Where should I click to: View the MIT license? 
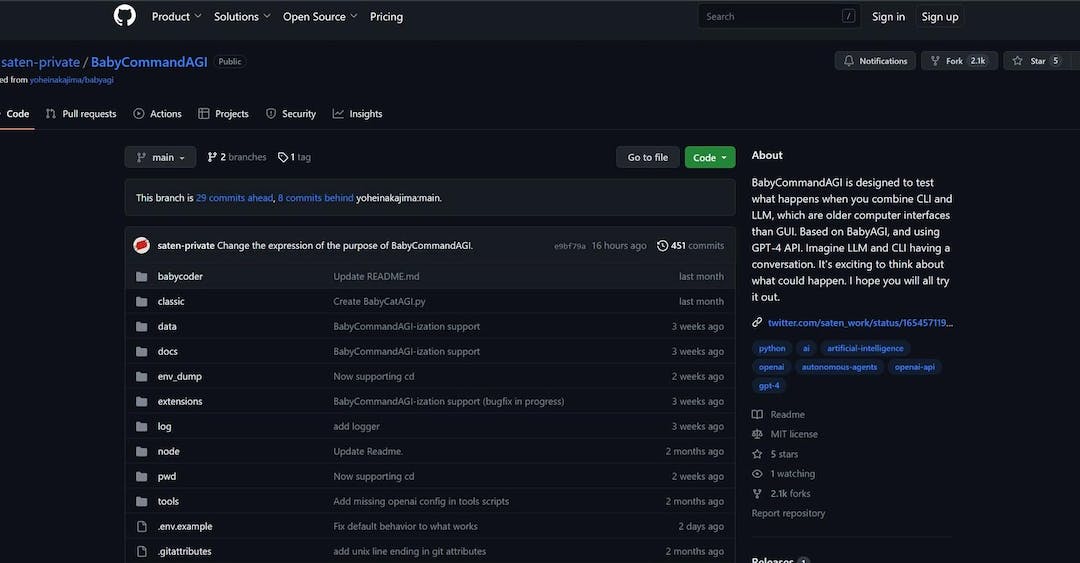[x=785, y=434]
